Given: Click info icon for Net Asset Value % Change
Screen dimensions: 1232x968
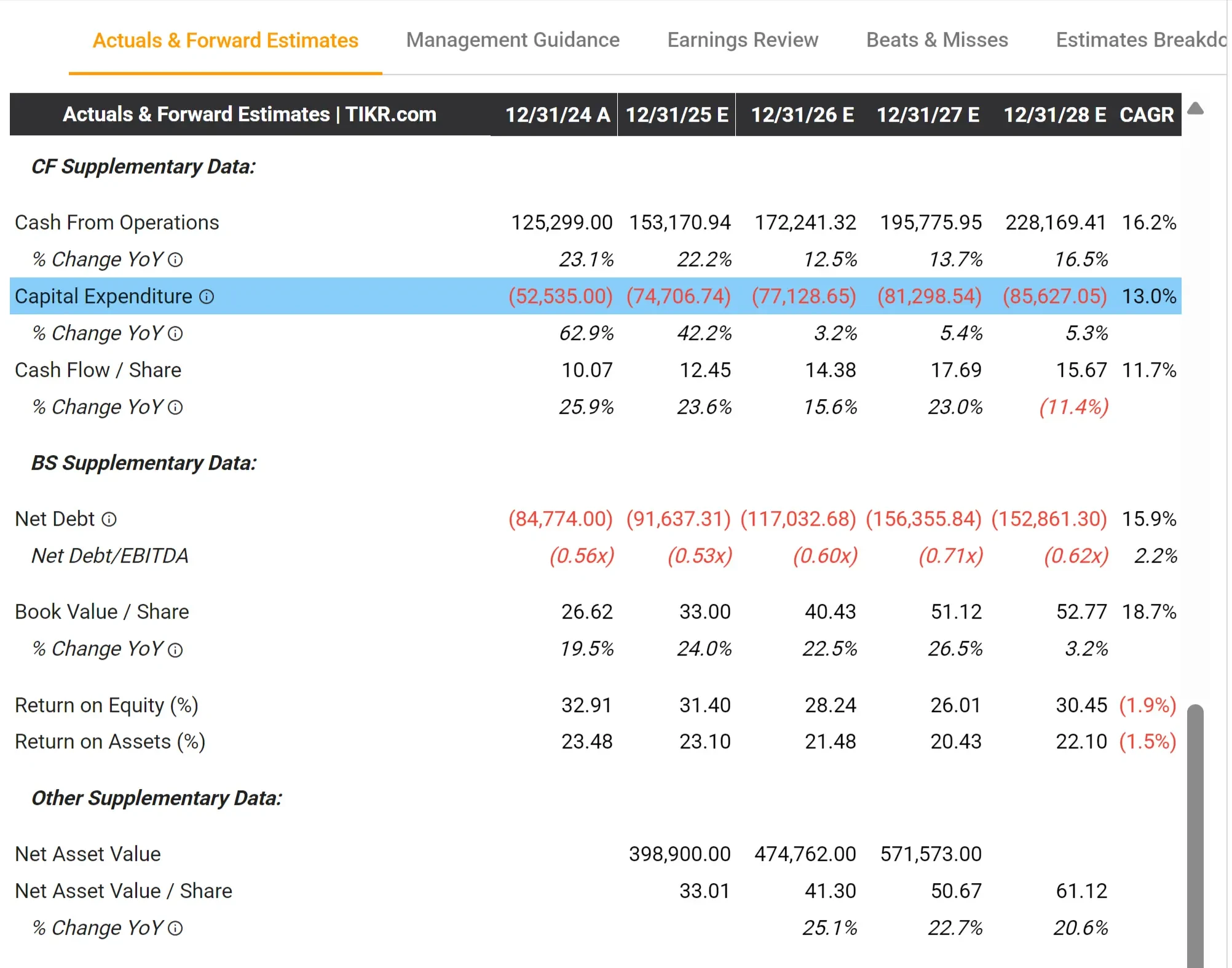Looking at the screenshot, I should click(175, 929).
